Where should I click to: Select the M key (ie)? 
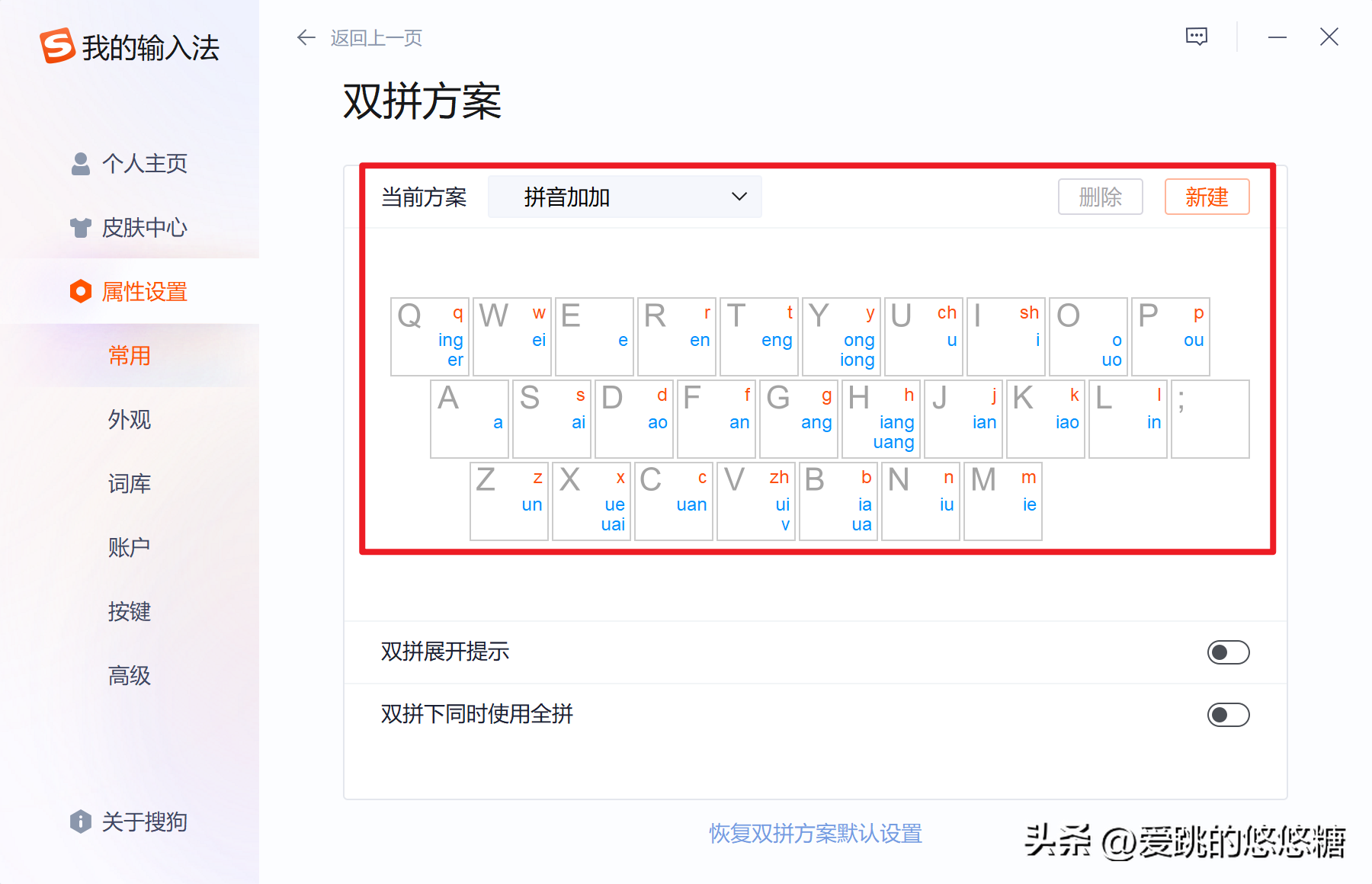point(1003,501)
